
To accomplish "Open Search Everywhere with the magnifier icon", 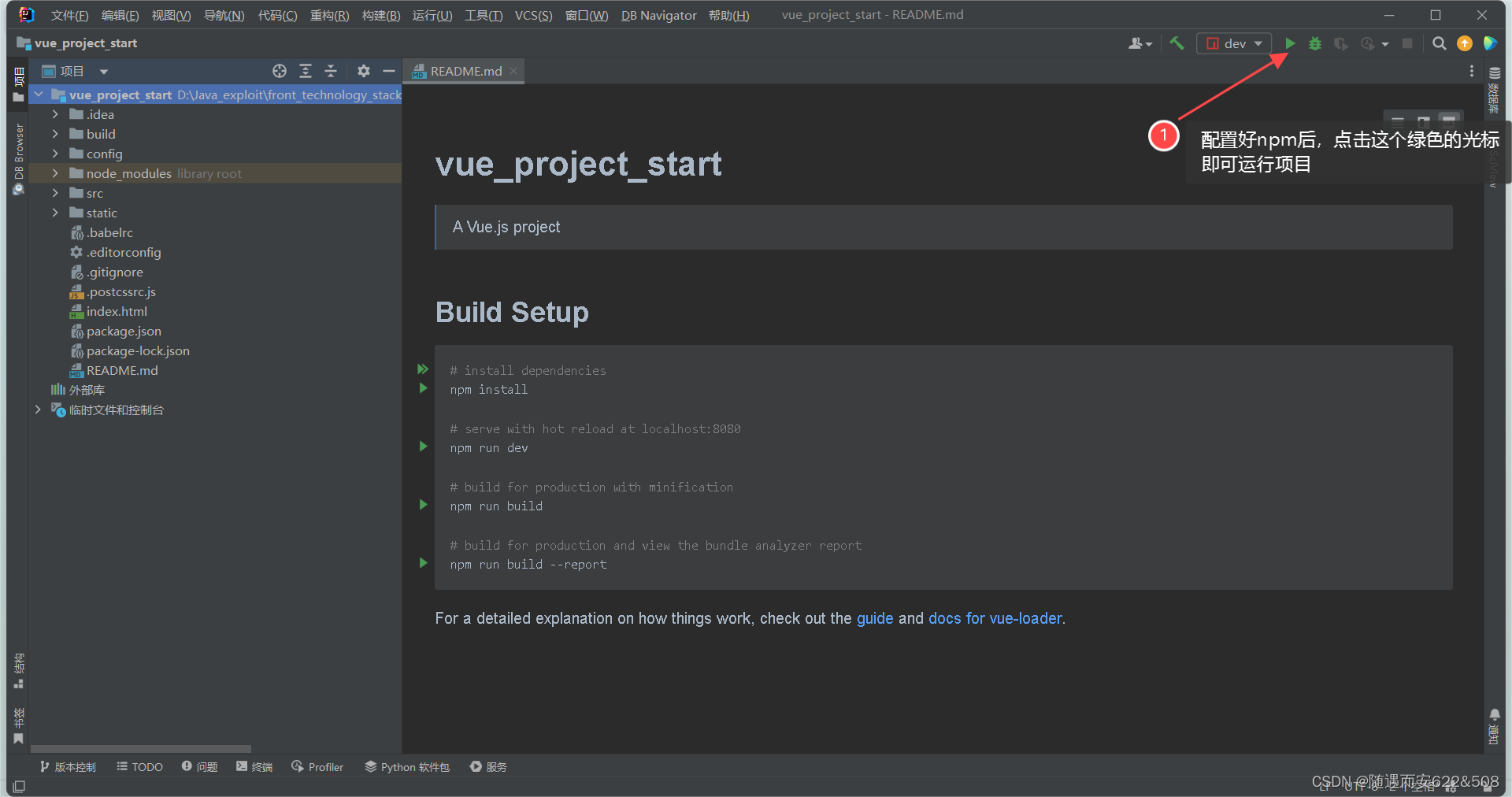I will click(1439, 43).
